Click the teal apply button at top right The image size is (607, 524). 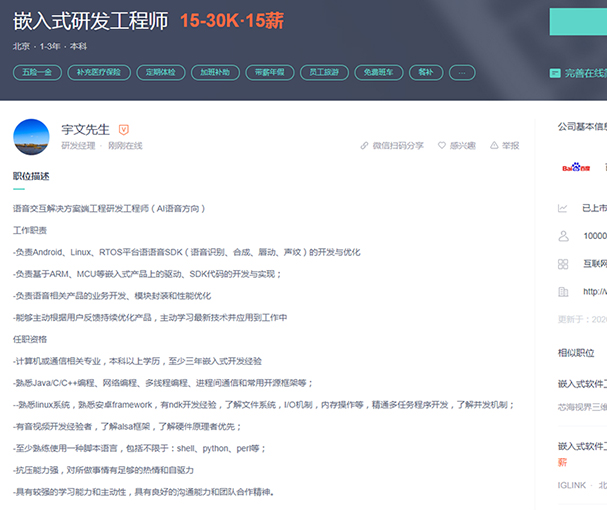point(578,21)
